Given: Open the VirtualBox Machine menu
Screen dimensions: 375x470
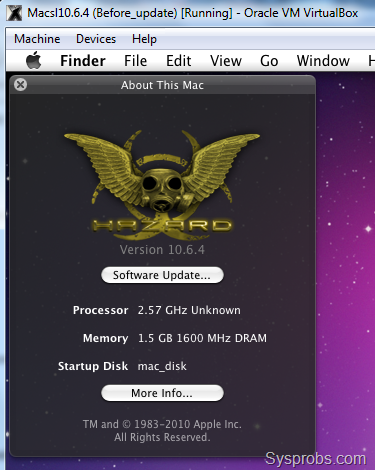Looking at the screenshot, I should pos(37,39).
